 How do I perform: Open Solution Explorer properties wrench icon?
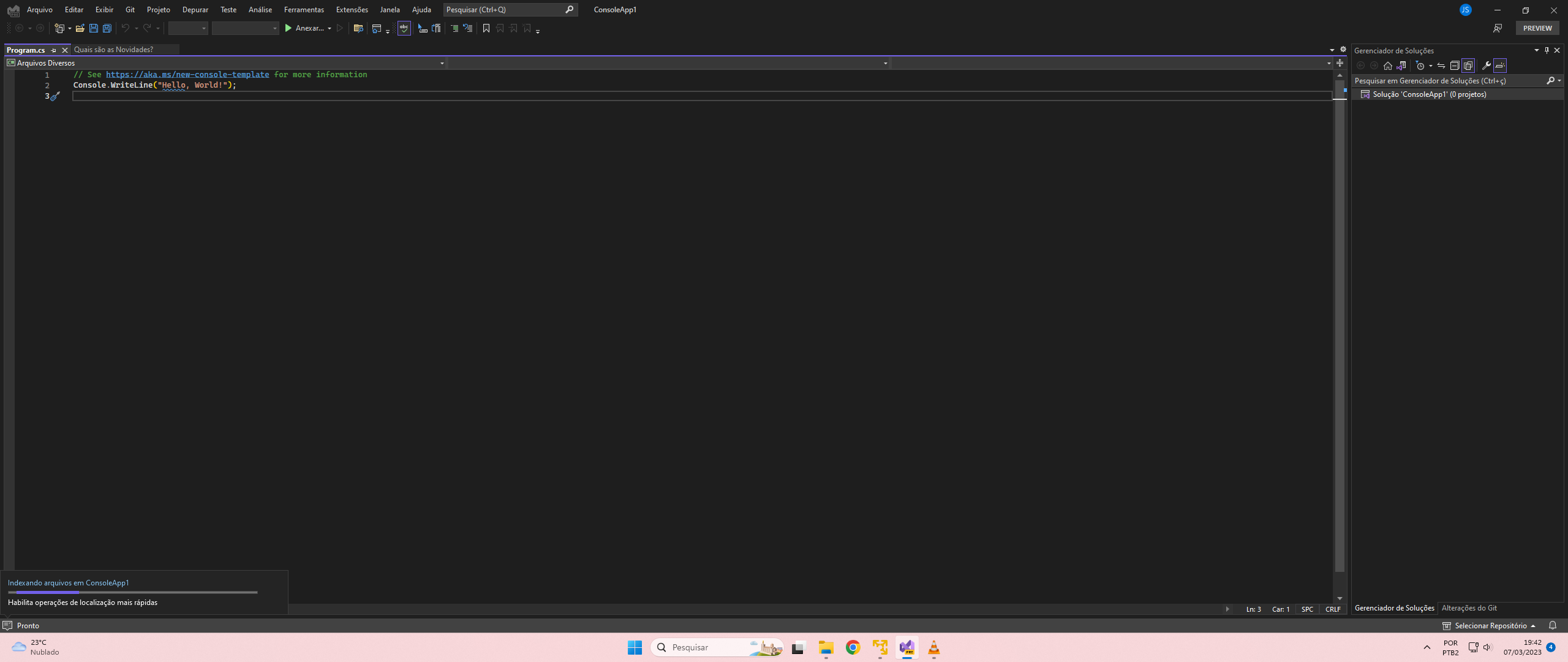[x=1486, y=66]
